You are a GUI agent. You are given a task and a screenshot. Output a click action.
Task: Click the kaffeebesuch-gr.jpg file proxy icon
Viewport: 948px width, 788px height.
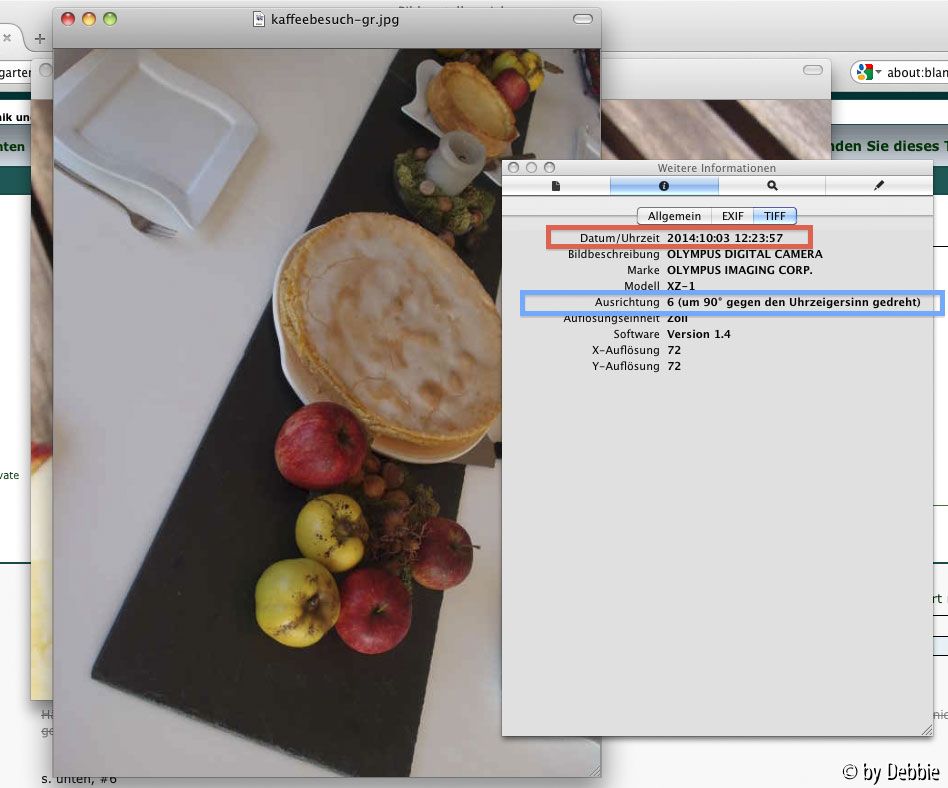260,19
